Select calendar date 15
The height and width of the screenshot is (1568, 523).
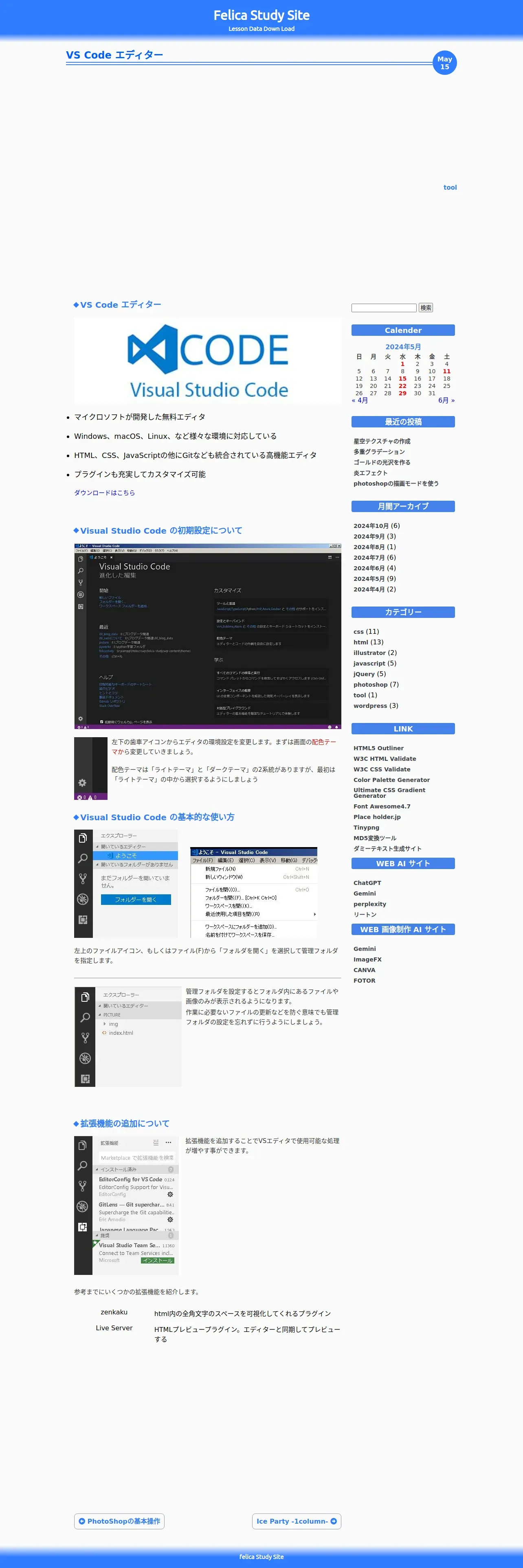click(402, 379)
